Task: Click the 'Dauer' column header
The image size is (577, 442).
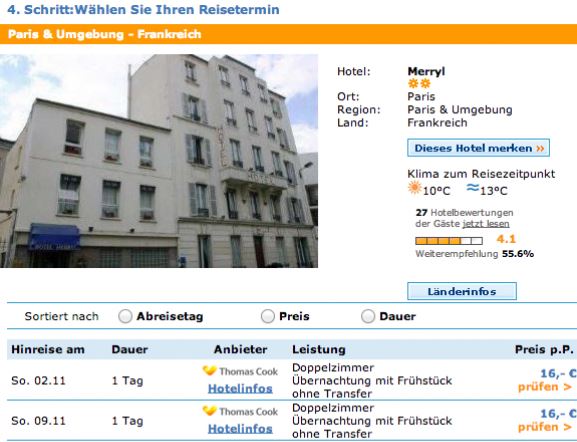Action: coord(130,349)
